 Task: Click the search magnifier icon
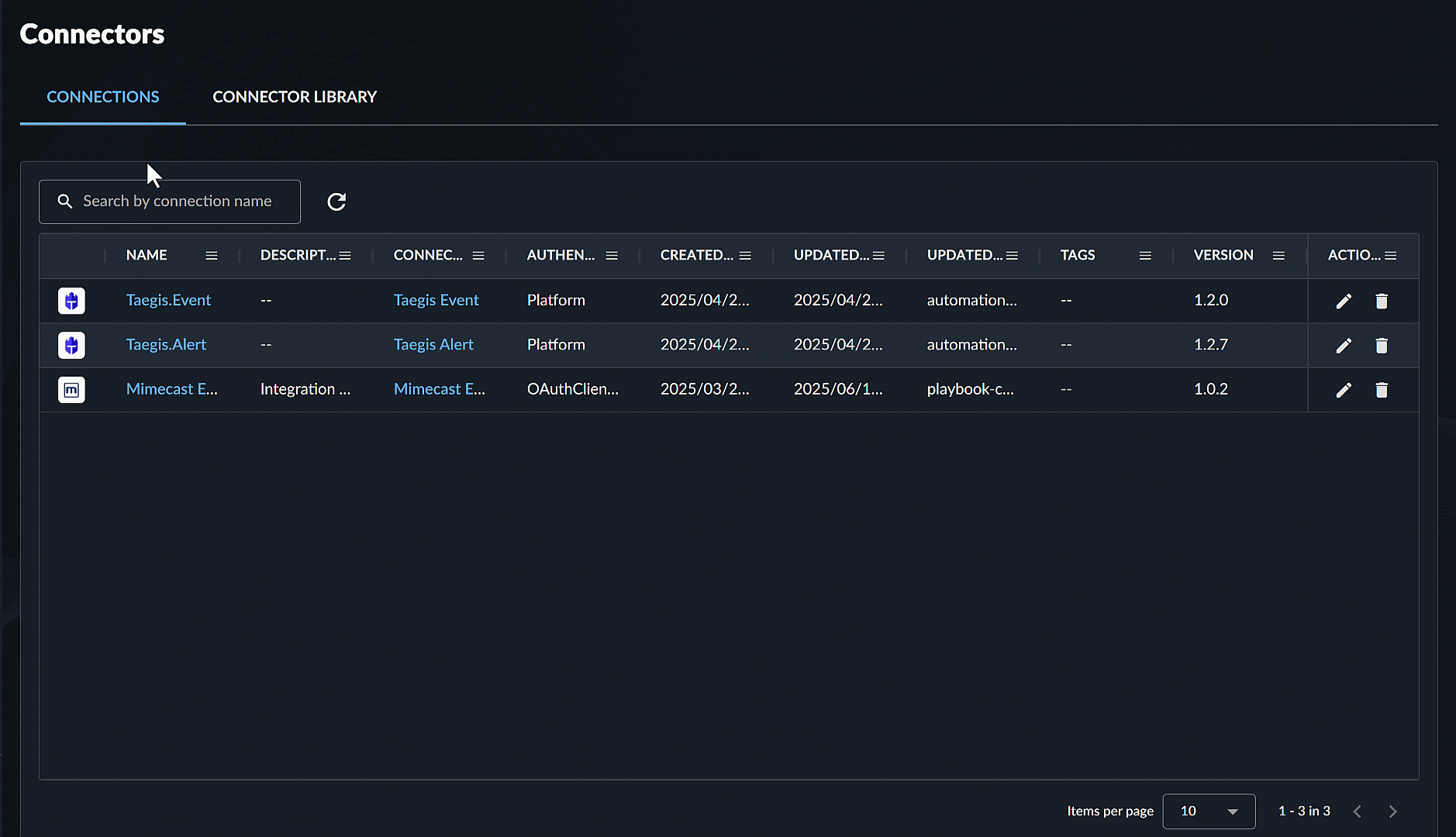(x=65, y=201)
